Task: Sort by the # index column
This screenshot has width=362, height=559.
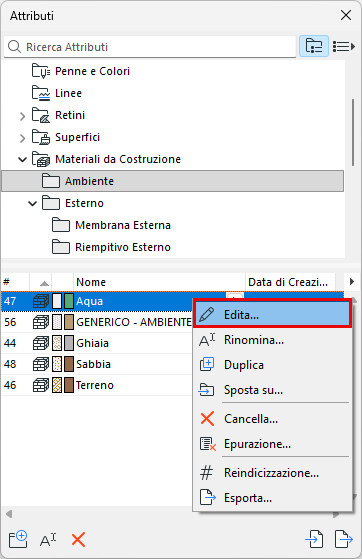Action: [x=15, y=282]
